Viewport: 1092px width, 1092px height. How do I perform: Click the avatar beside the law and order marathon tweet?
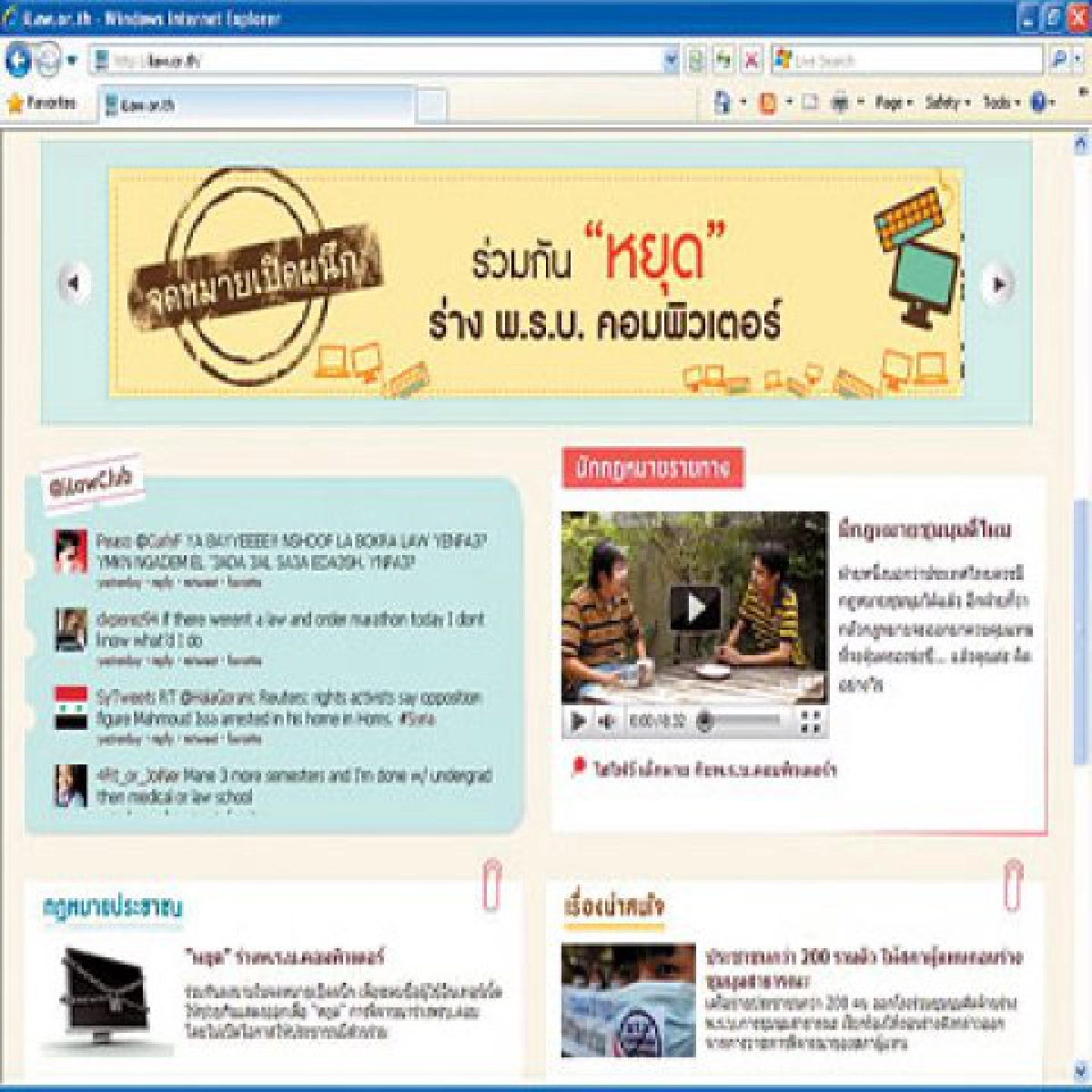(70, 629)
